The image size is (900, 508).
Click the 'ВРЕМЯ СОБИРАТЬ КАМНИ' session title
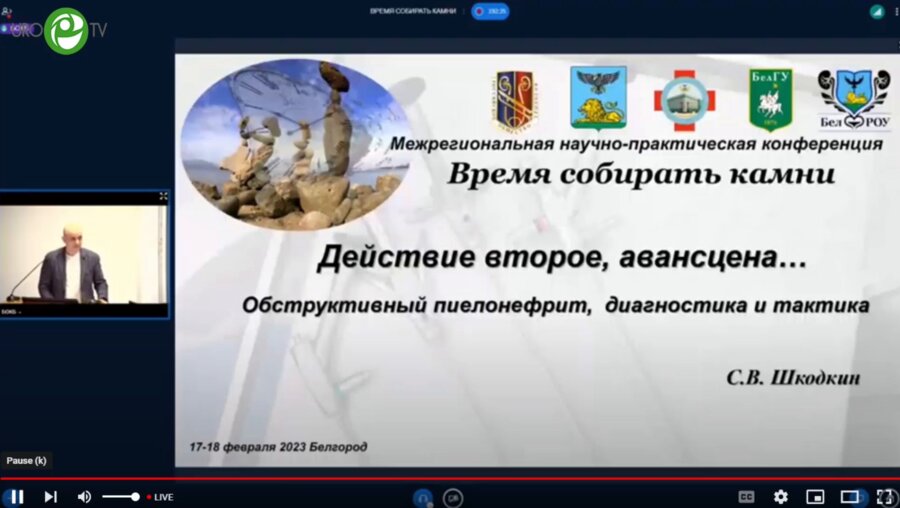pyautogui.click(x=413, y=11)
